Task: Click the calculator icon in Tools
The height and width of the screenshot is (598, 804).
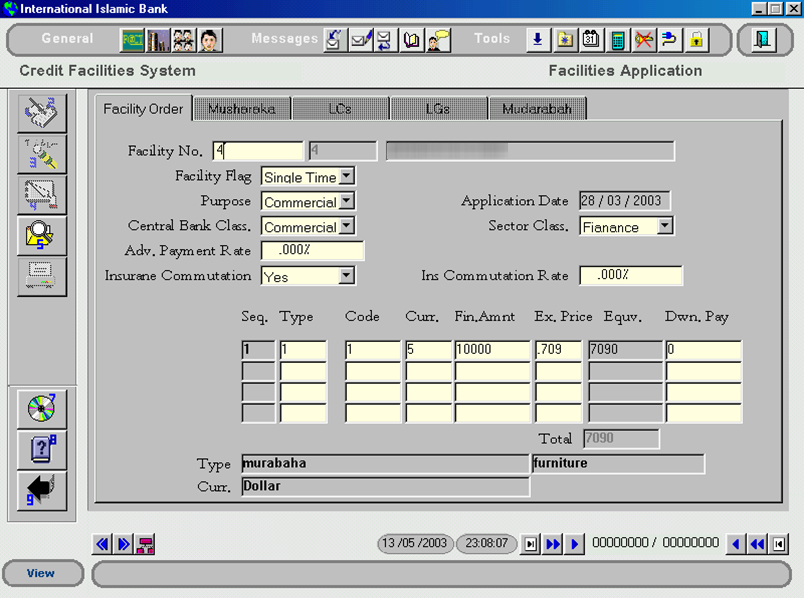Action: point(617,40)
